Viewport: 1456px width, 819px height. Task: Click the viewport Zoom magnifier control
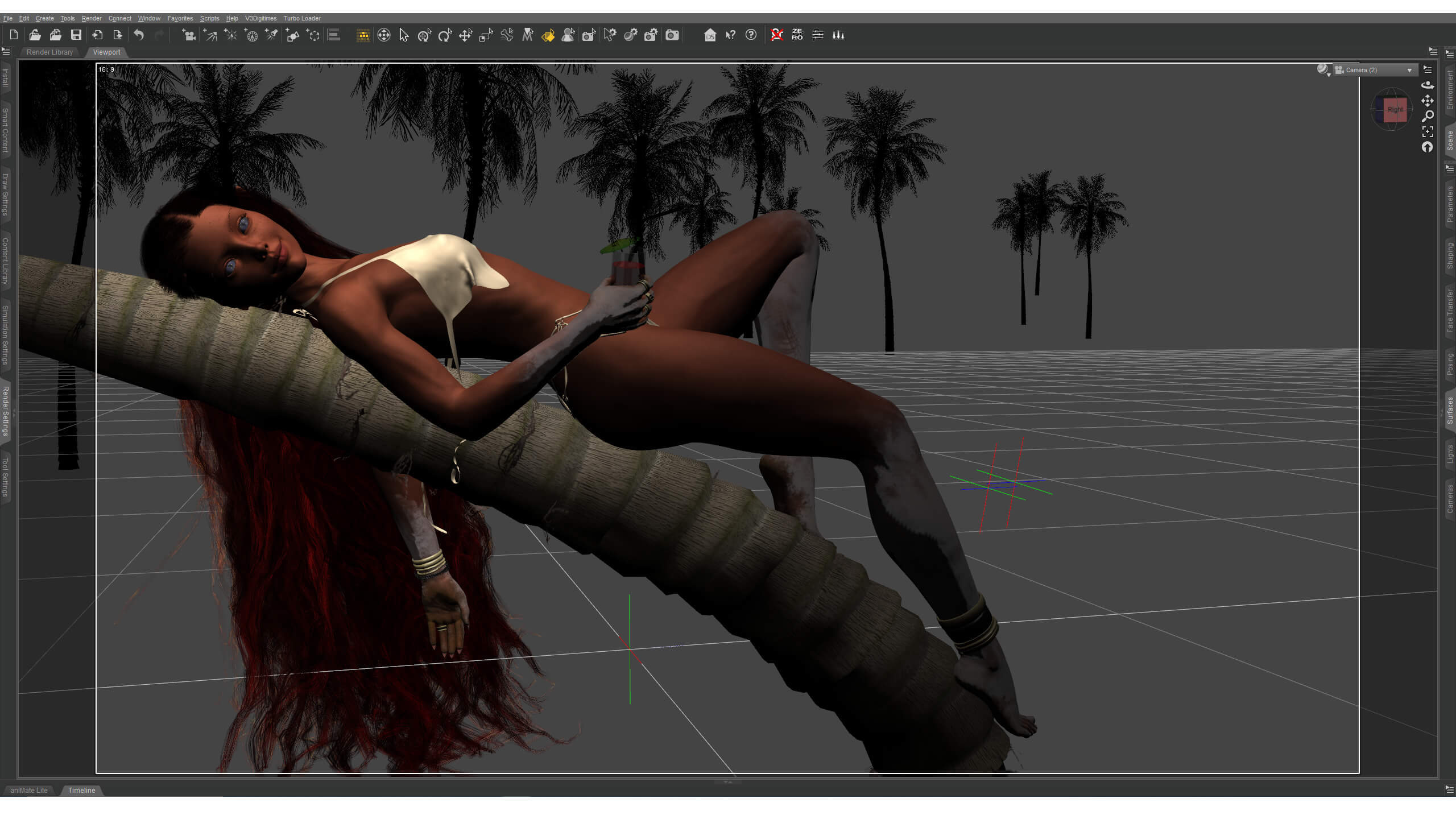[1428, 116]
